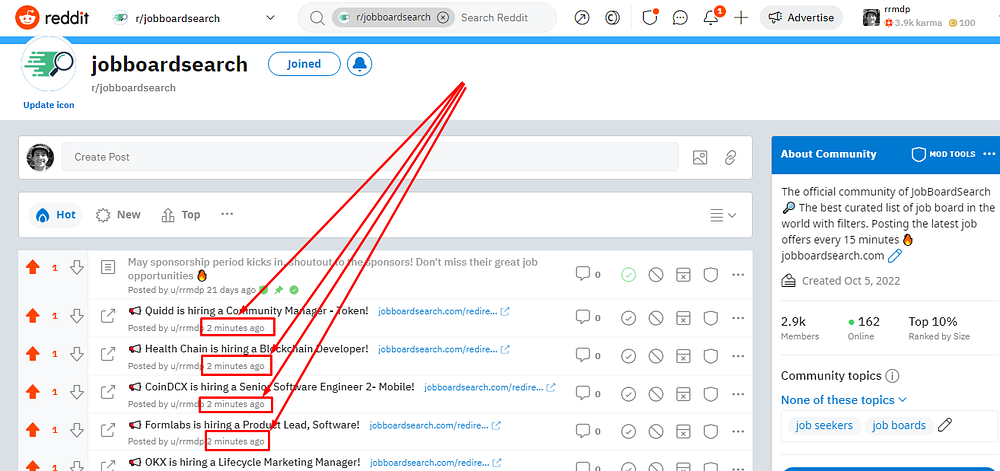Open the moderation shield icon in header
The width and height of the screenshot is (1000, 471).
[x=650, y=18]
